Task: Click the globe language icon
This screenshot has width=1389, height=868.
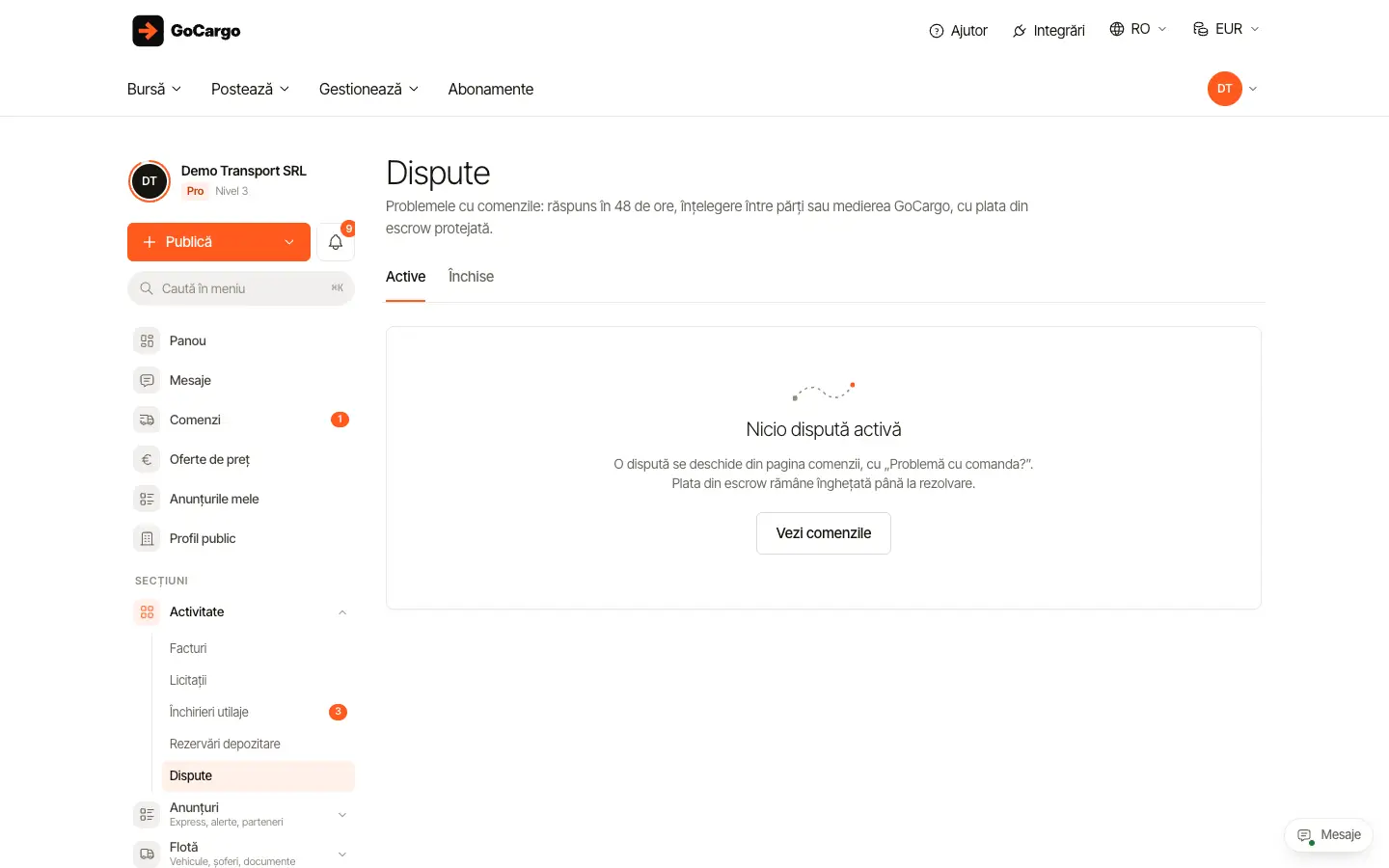Action: tap(1117, 29)
